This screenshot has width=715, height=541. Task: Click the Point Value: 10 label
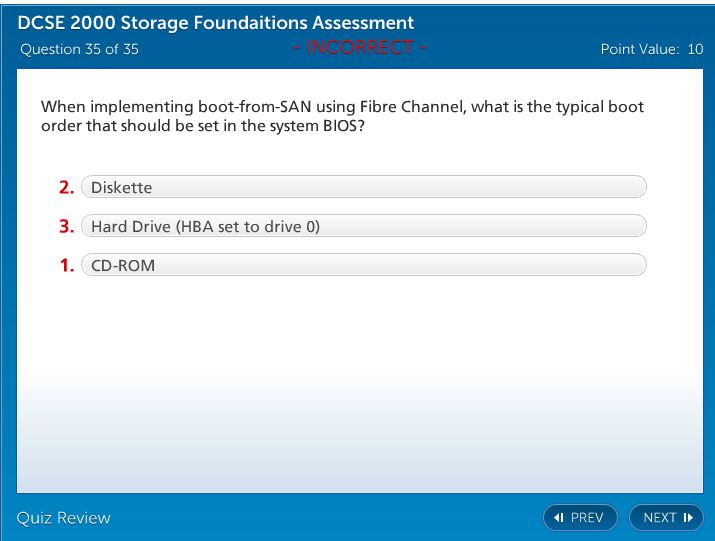(x=651, y=49)
